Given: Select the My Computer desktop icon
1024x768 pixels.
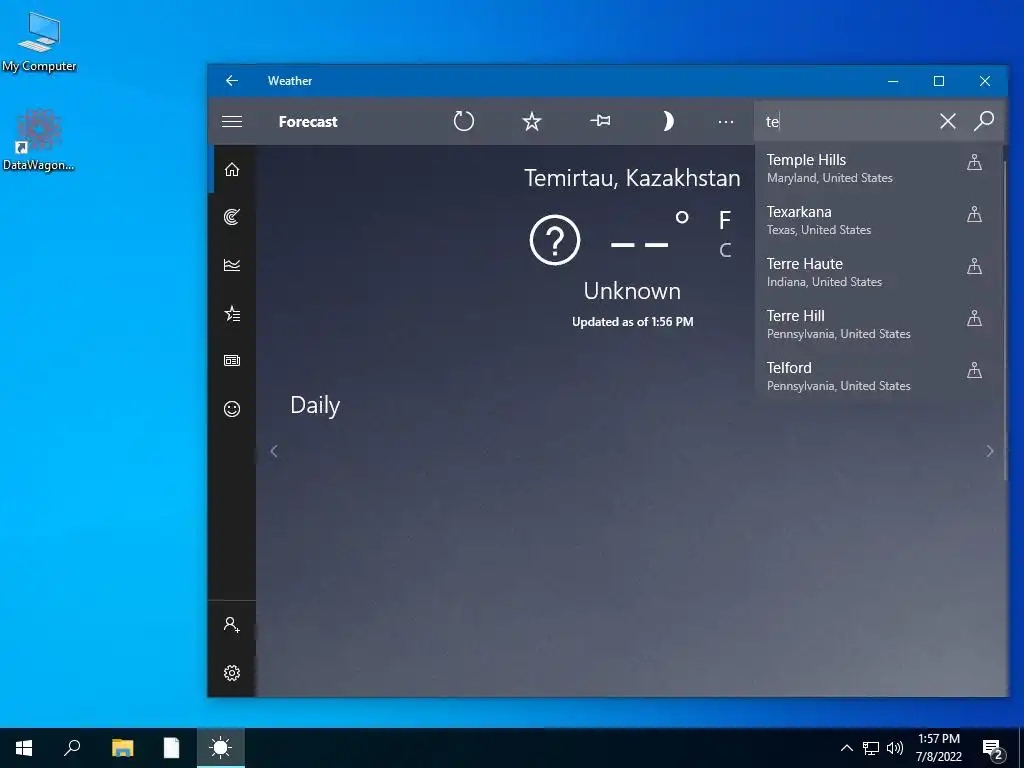Looking at the screenshot, I should (x=39, y=40).
